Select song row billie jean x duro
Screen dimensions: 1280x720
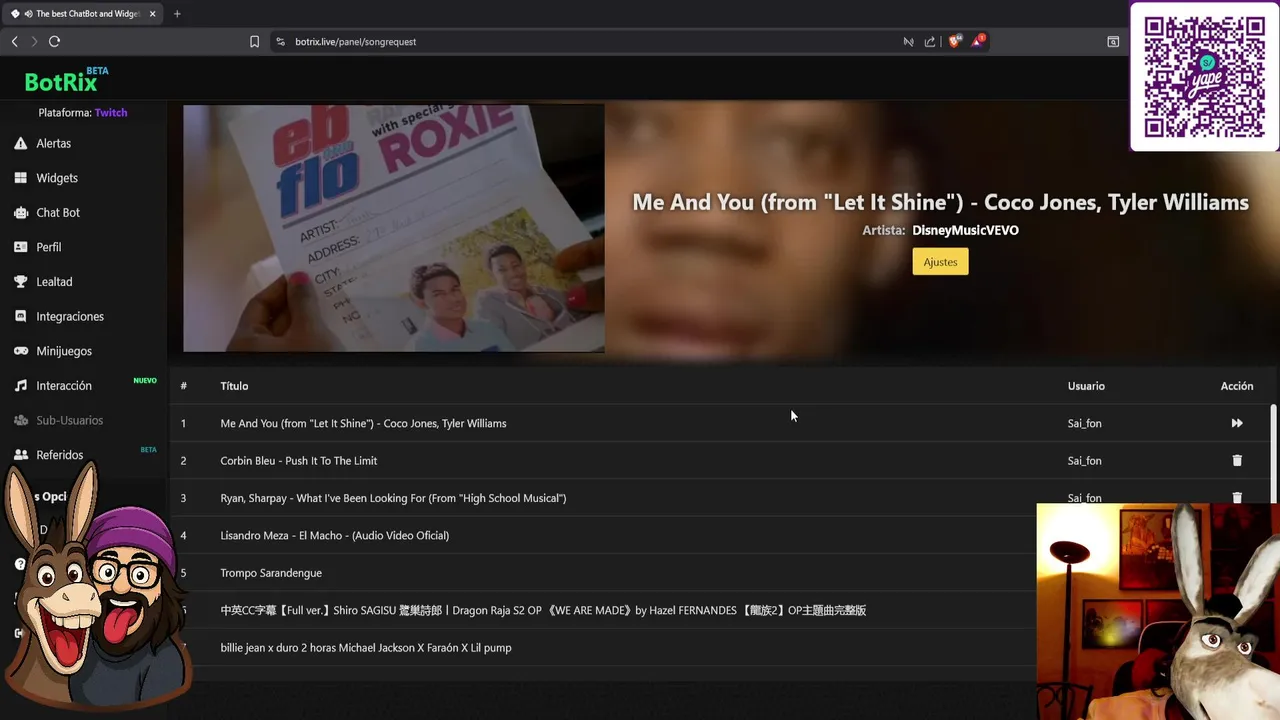(x=604, y=648)
